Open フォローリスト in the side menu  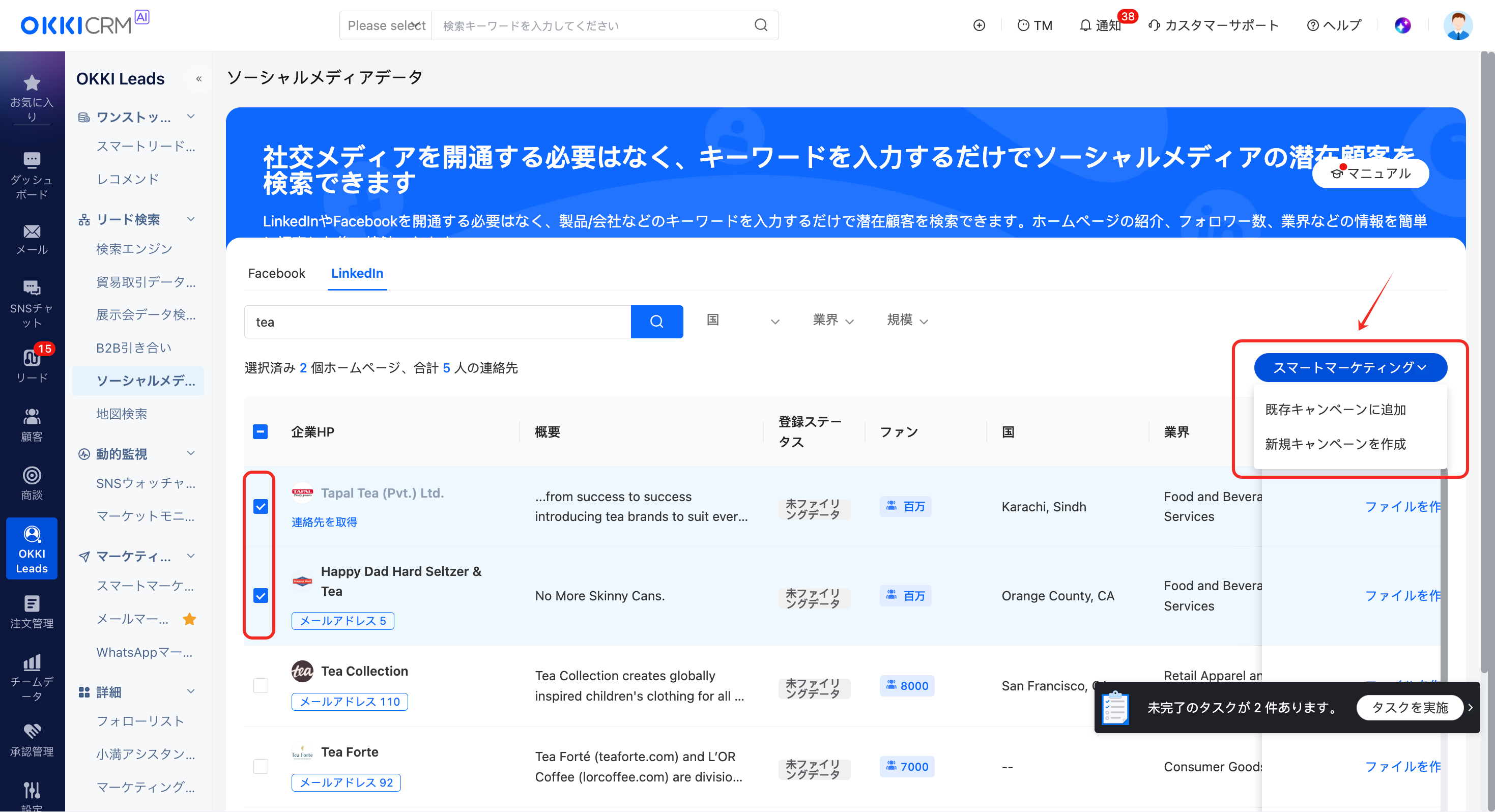tap(140, 721)
